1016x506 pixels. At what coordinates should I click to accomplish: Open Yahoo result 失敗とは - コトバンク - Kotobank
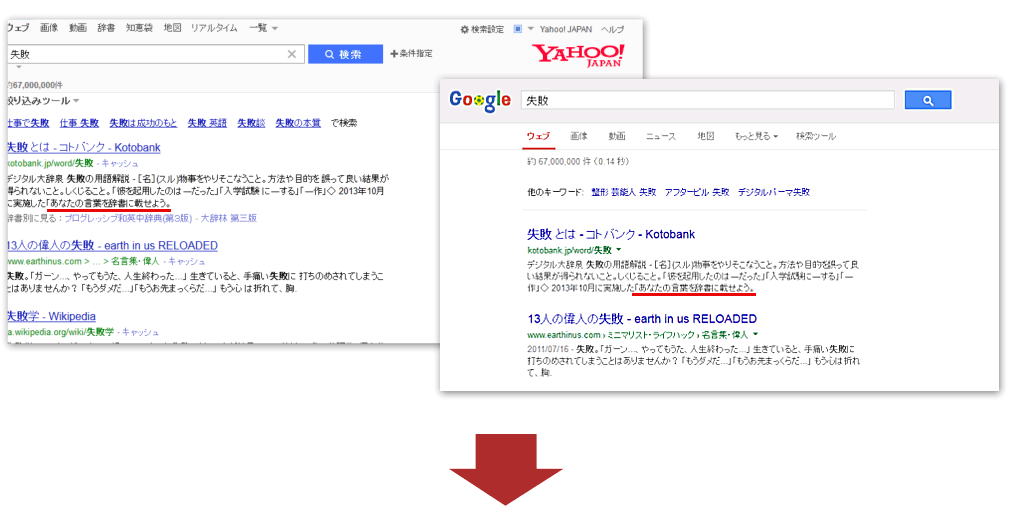click(x=83, y=147)
